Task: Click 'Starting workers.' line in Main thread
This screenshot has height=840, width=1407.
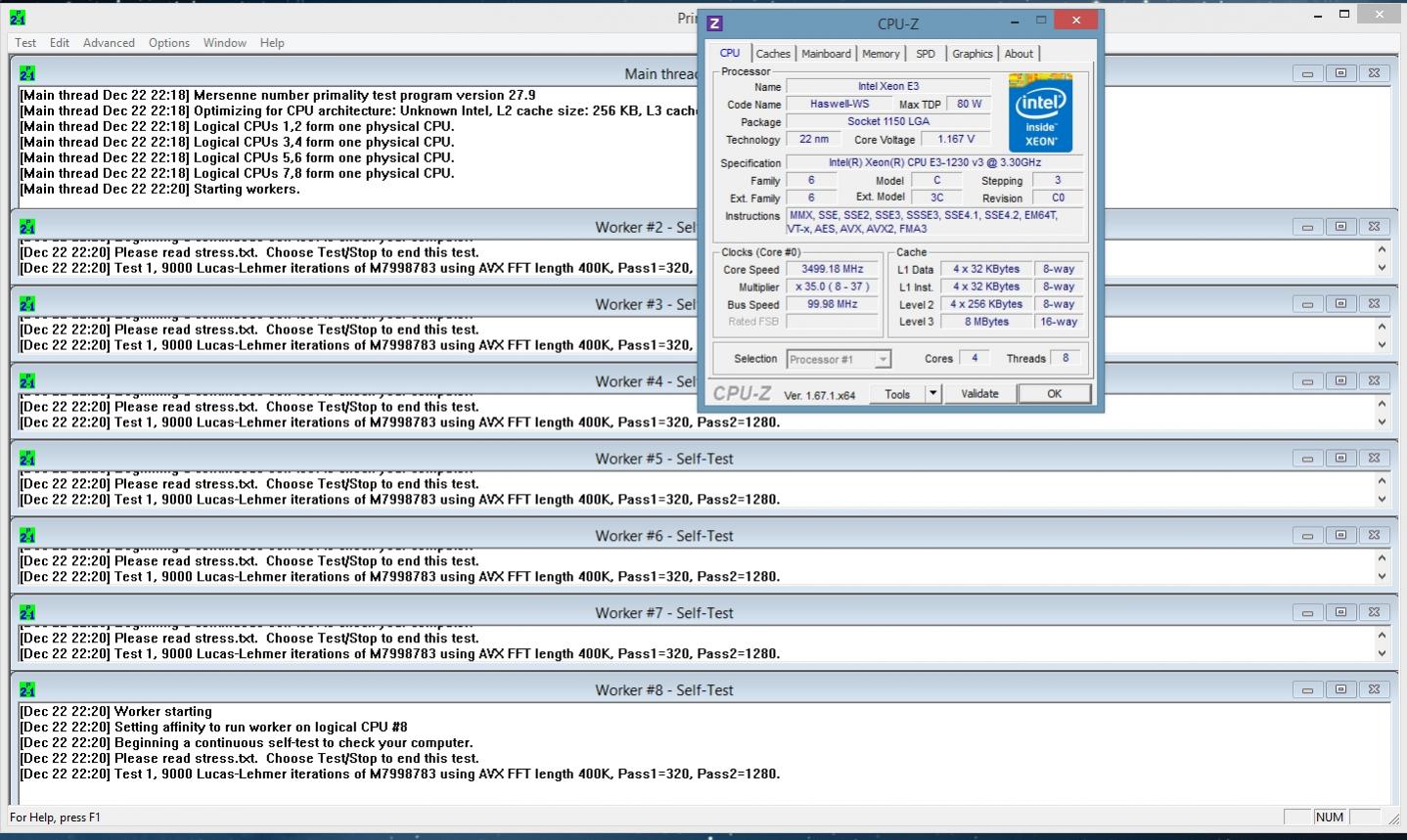Action: click(x=159, y=189)
